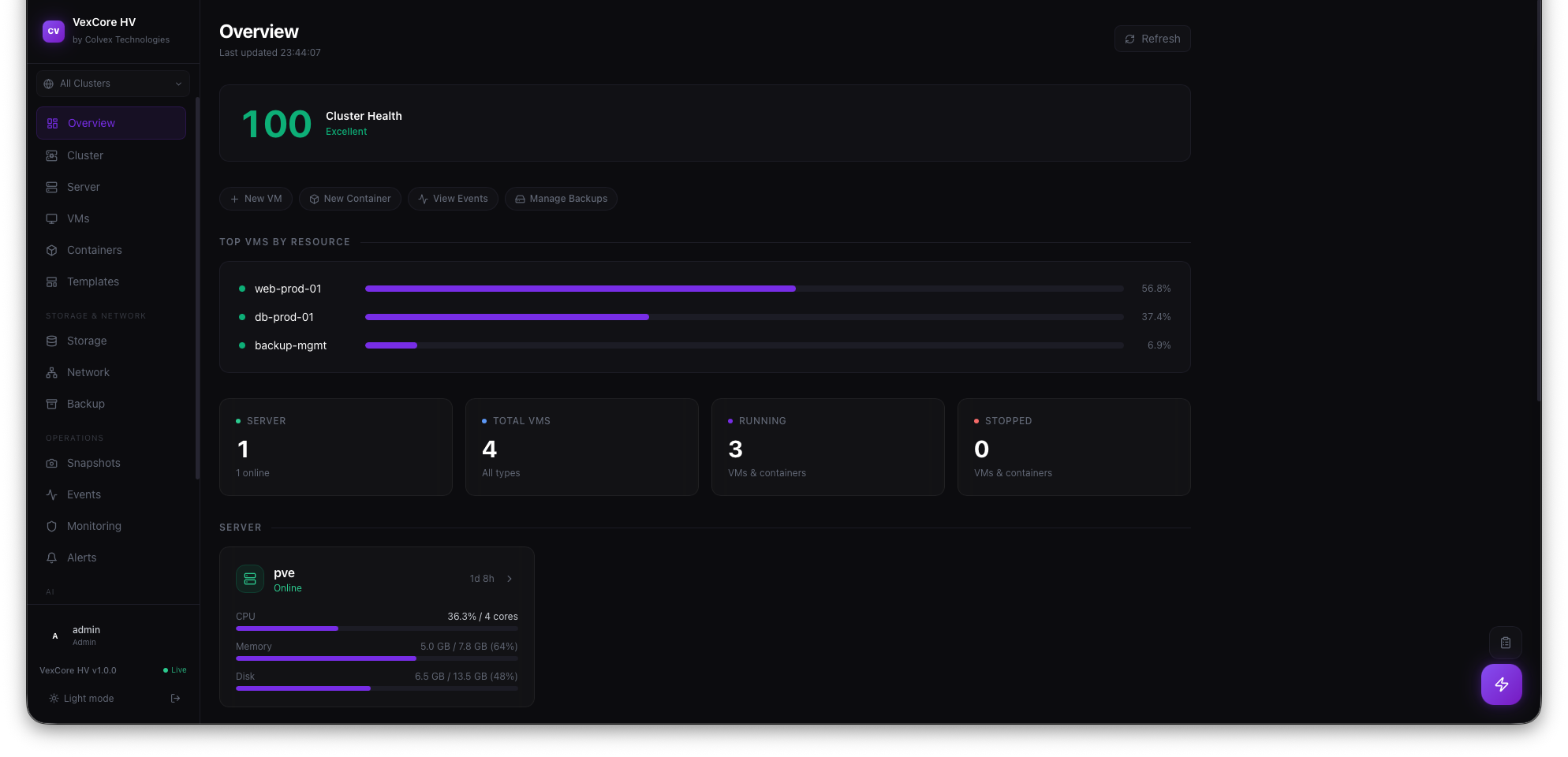Click the Network sidebar icon
1568x757 pixels.
click(51, 372)
